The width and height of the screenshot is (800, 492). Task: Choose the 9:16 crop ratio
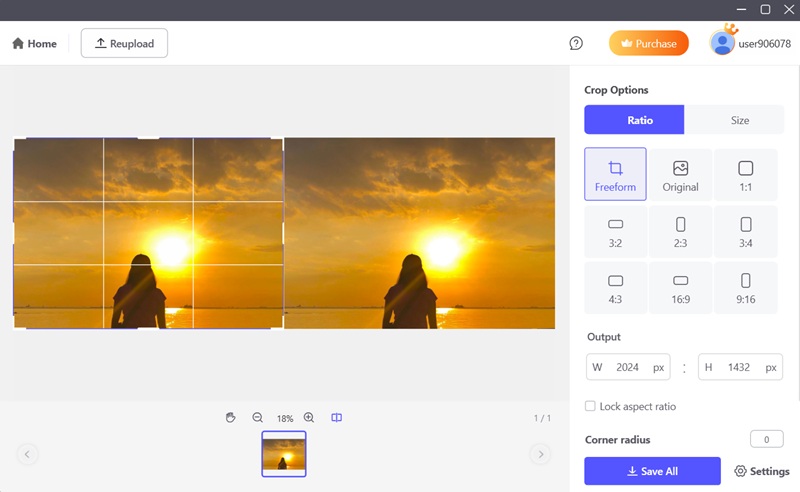point(745,288)
